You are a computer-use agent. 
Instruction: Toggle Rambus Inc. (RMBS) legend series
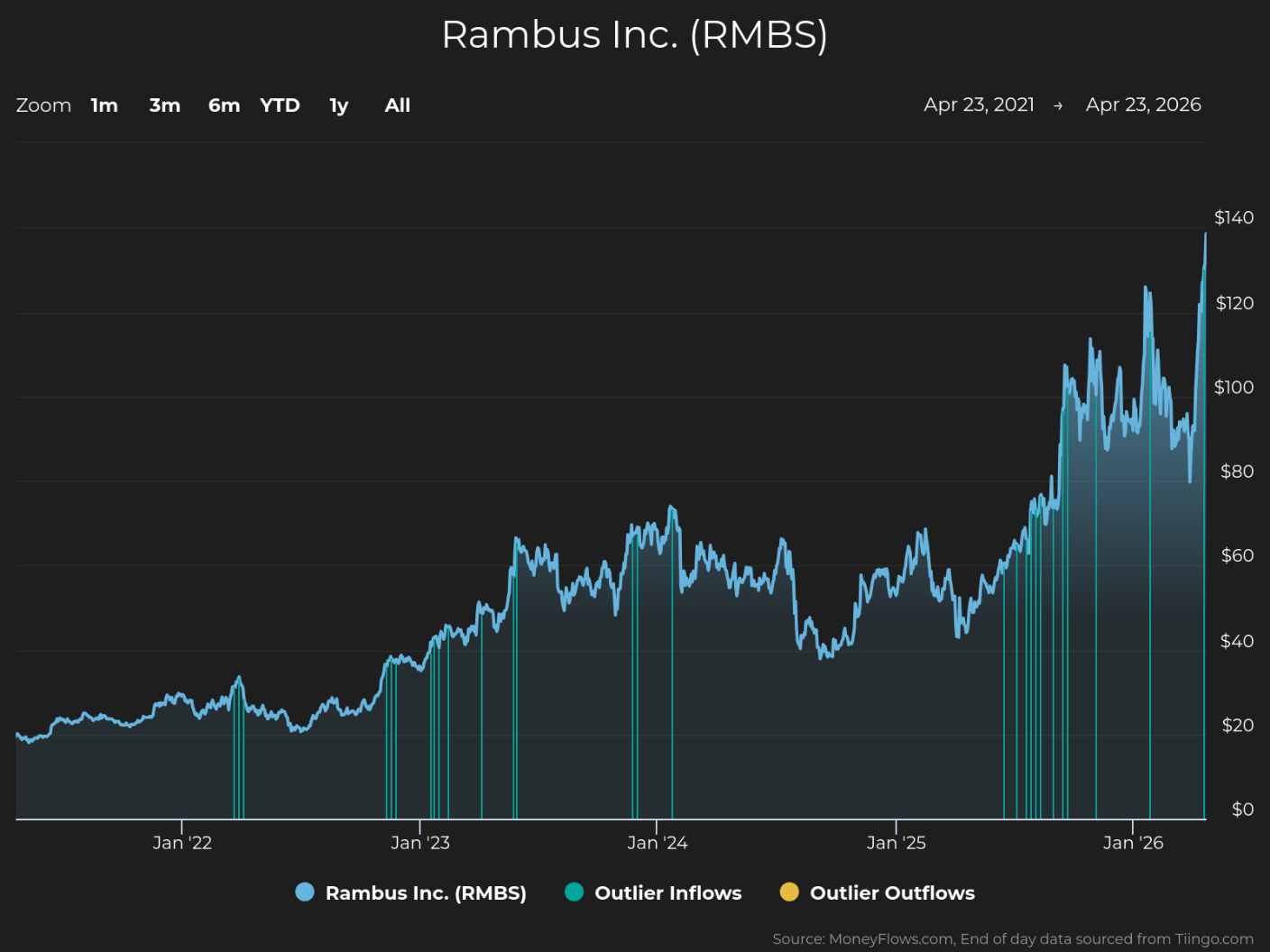point(411,892)
